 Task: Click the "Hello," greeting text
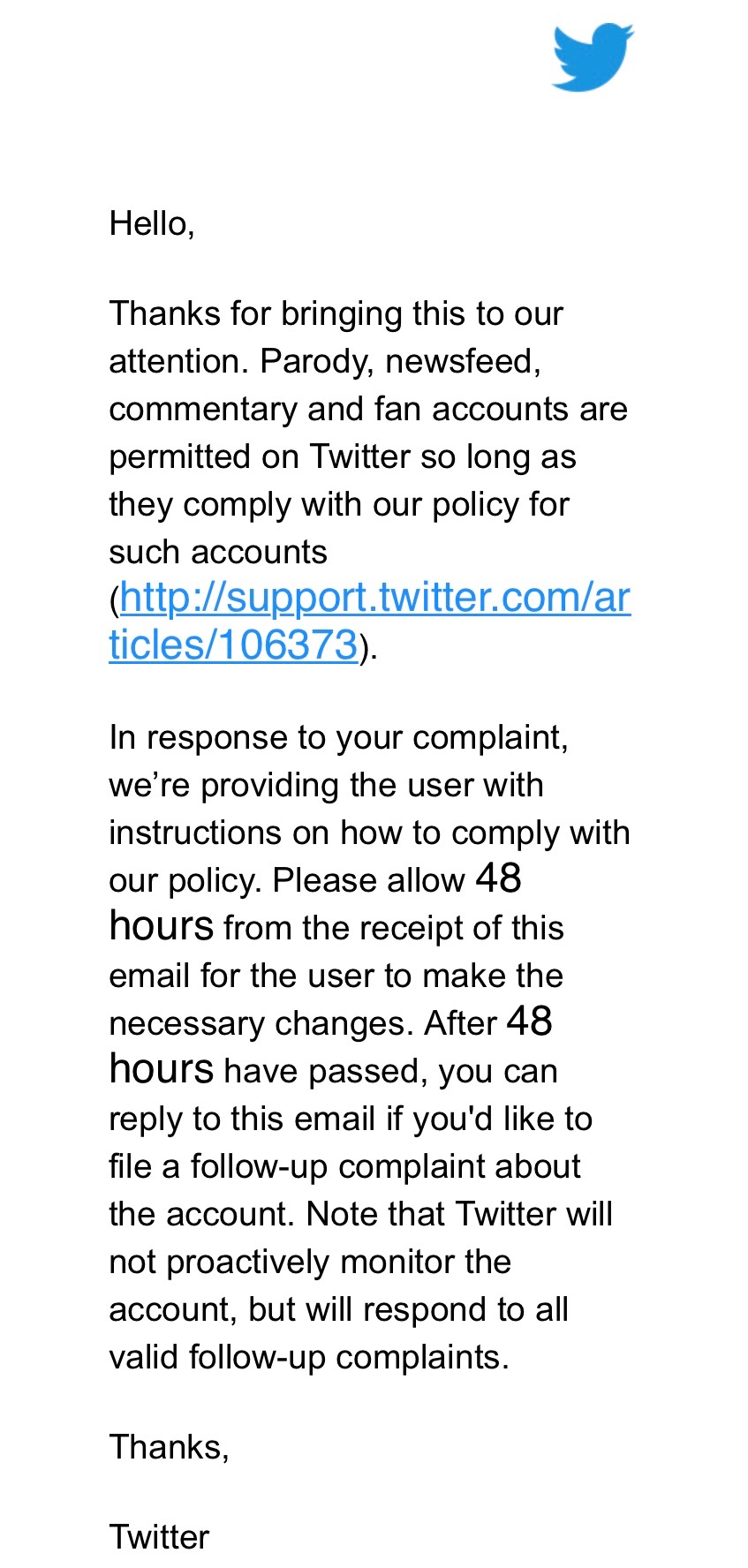(x=151, y=224)
